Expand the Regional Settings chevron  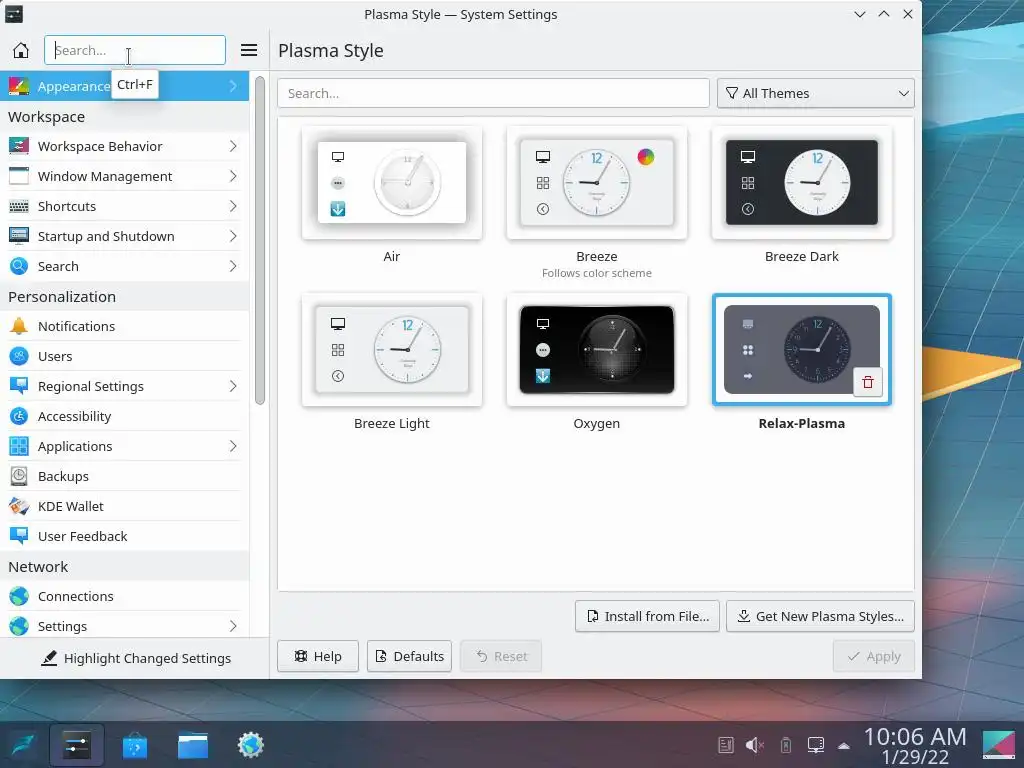233,386
